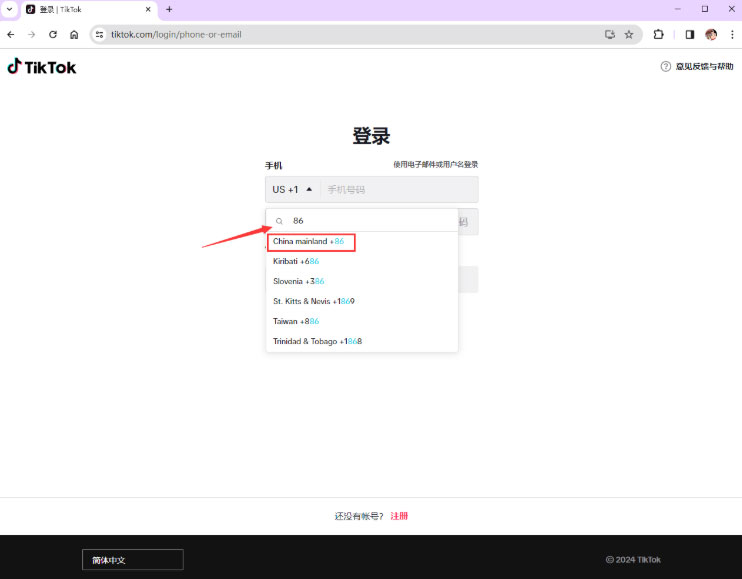
Task: Click the TikTok logo
Action: 42,67
